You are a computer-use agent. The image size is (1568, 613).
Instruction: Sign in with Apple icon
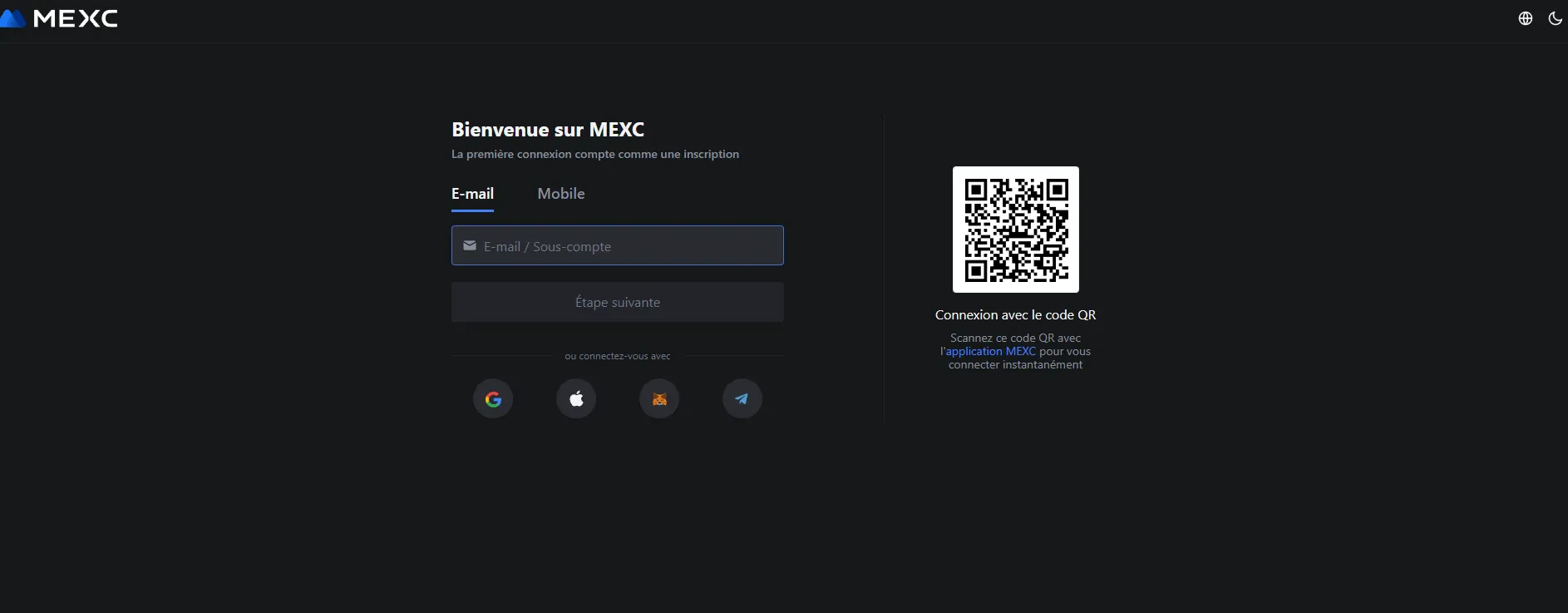coord(576,398)
